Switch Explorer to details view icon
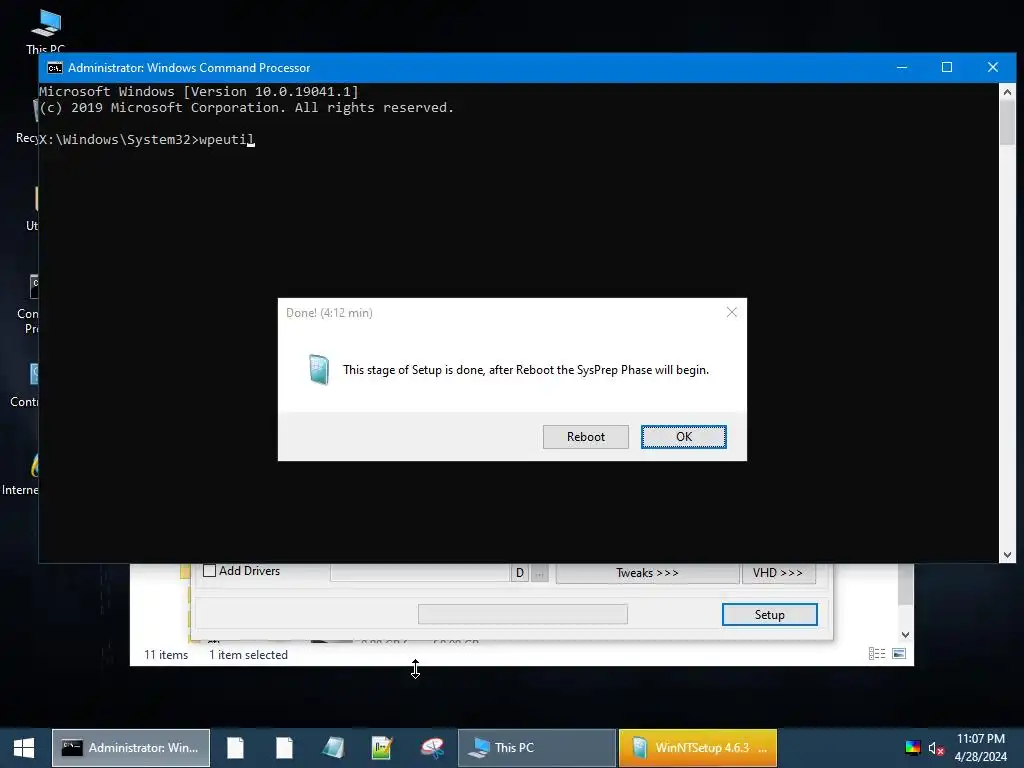The image size is (1024, 768). point(876,654)
